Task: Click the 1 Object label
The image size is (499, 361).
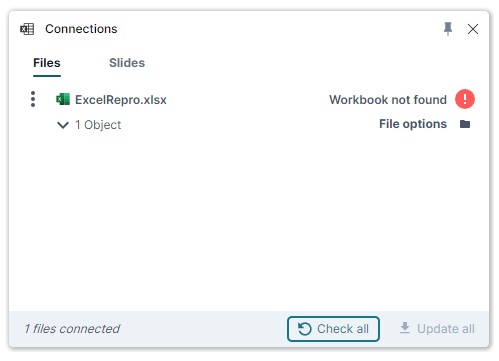Action: tap(98, 125)
